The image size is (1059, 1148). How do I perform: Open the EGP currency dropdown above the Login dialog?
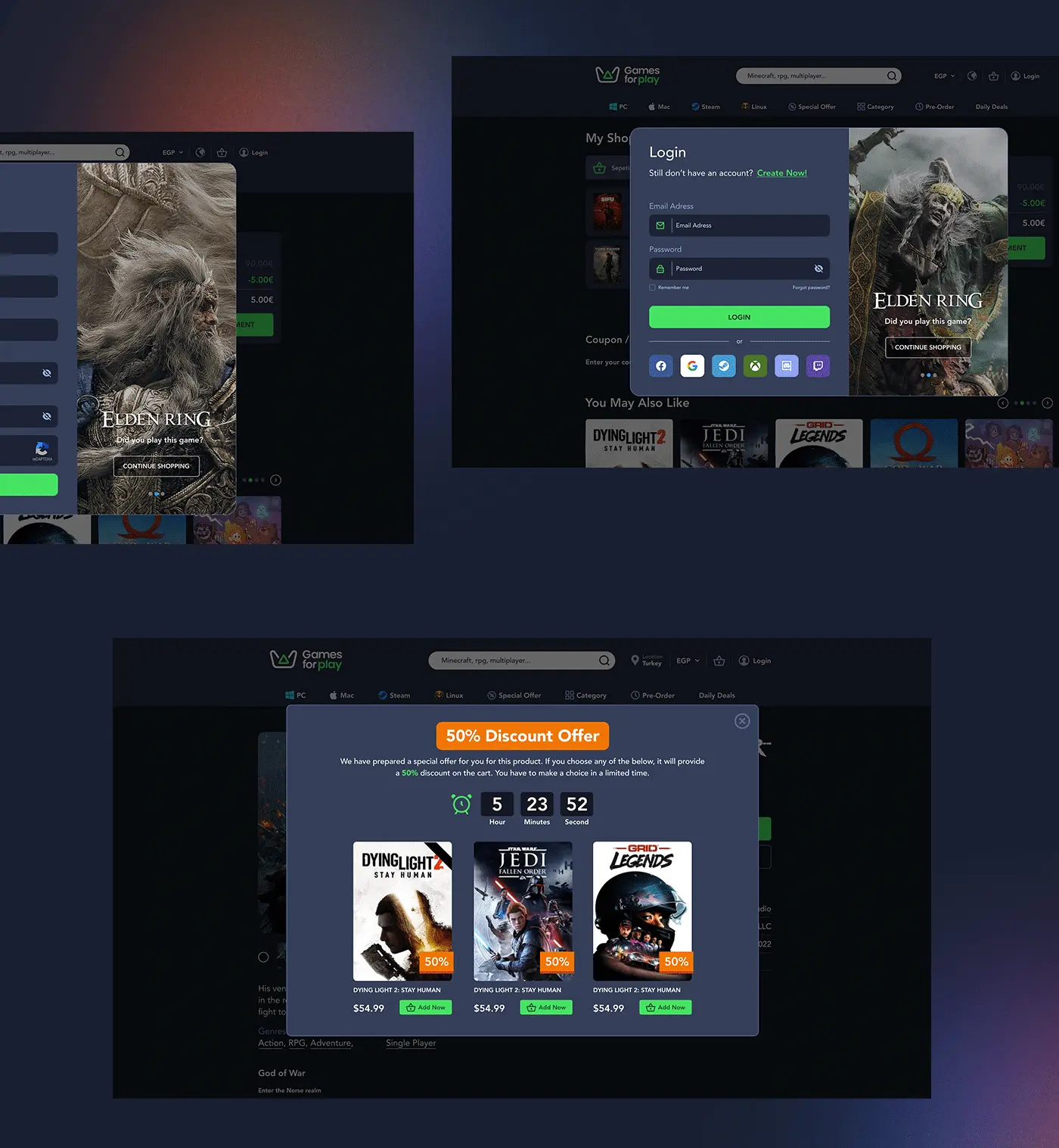pos(944,76)
